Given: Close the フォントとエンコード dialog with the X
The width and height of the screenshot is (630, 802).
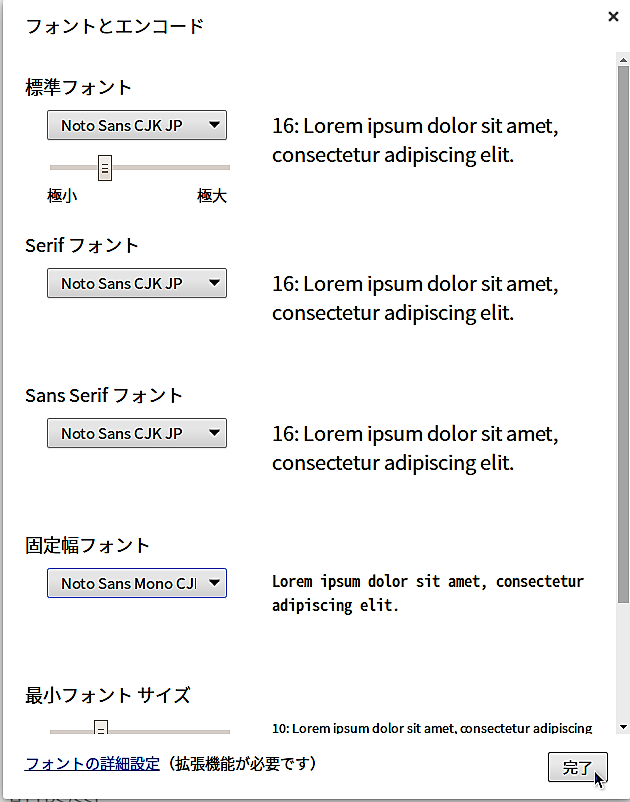Looking at the screenshot, I should (613, 17).
